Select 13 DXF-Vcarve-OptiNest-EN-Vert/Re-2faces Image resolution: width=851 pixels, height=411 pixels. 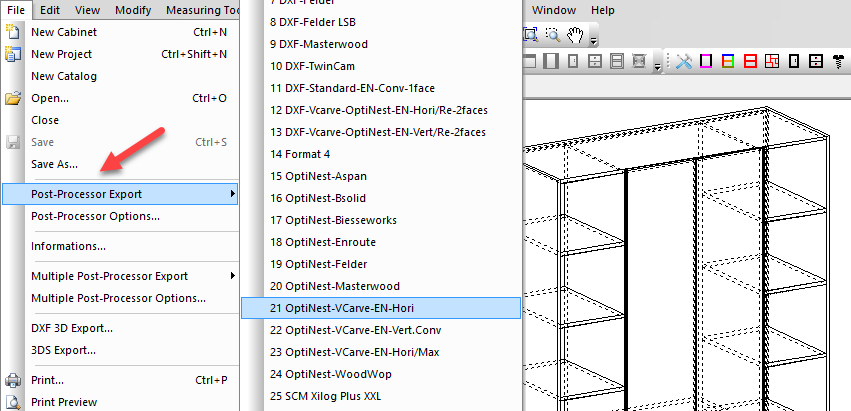[x=381, y=132]
